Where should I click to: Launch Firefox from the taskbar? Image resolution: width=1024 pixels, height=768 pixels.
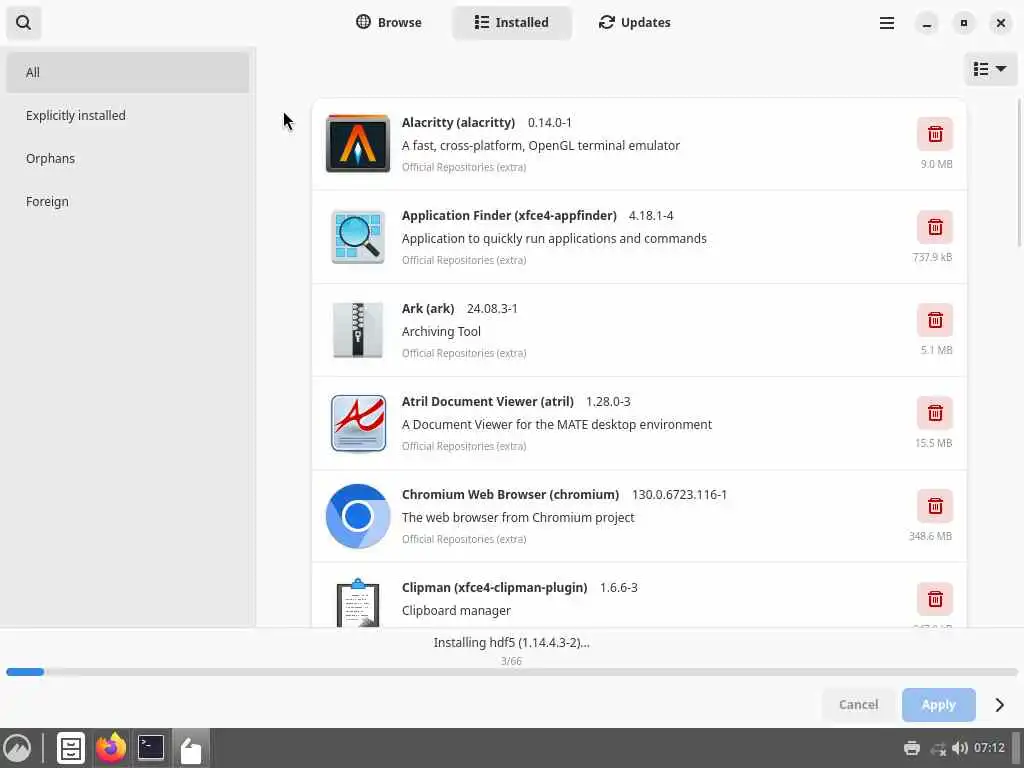coord(110,748)
